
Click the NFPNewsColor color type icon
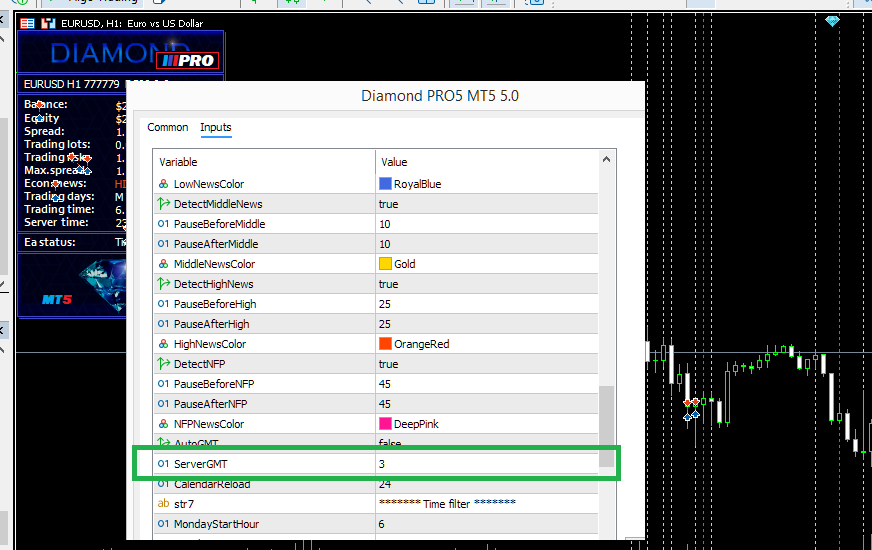(163, 424)
